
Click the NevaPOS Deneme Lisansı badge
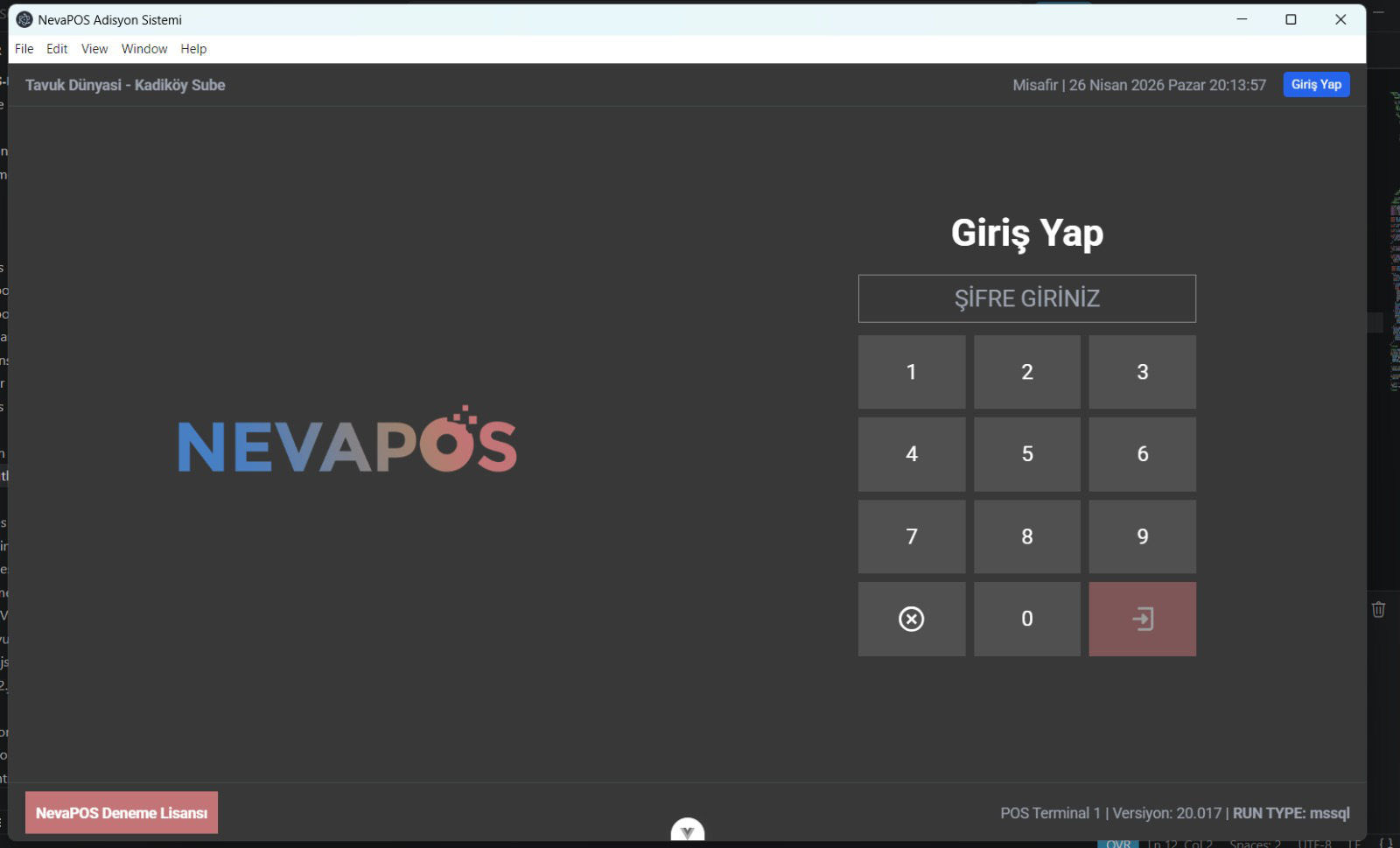[122, 813]
